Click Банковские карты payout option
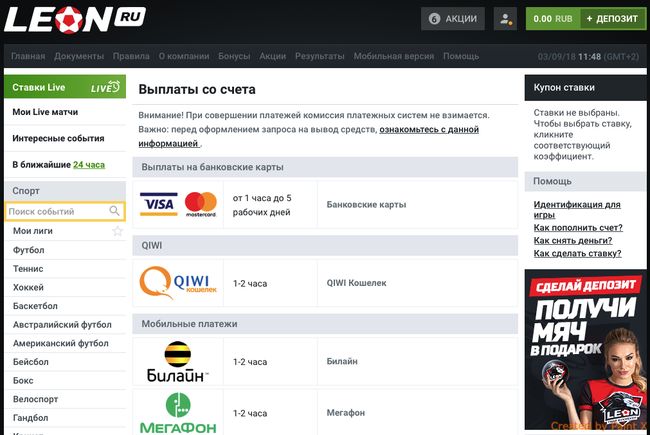The height and width of the screenshot is (435, 650). click(366, 204)
